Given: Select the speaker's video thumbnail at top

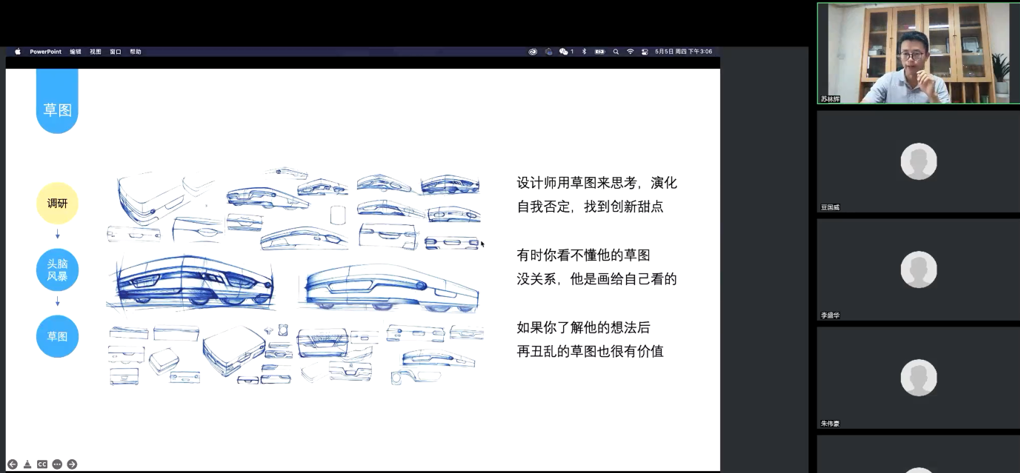Looking at the screenshot, I should coord(917,53).
